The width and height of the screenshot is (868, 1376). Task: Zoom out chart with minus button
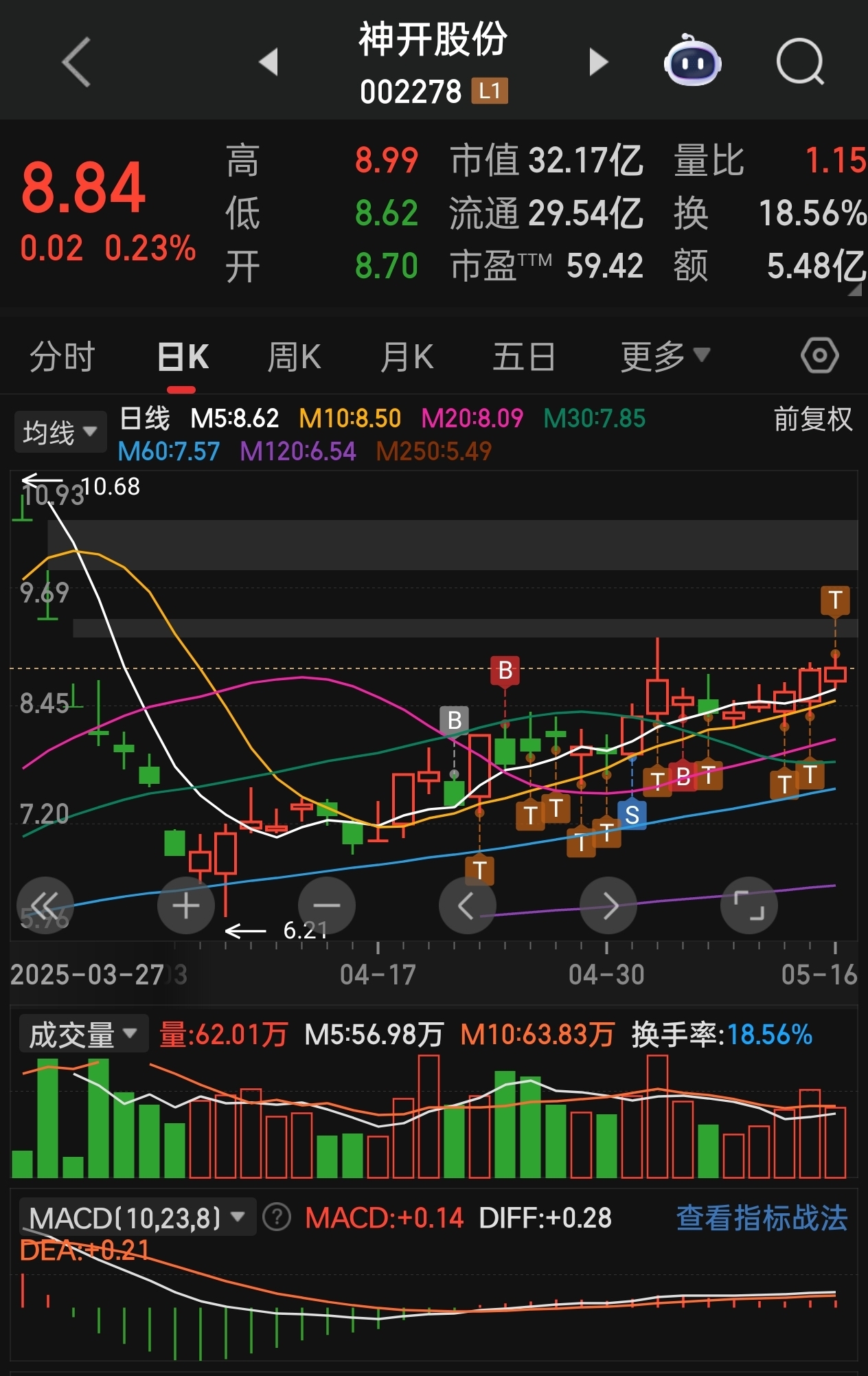(x=327, y=905)
